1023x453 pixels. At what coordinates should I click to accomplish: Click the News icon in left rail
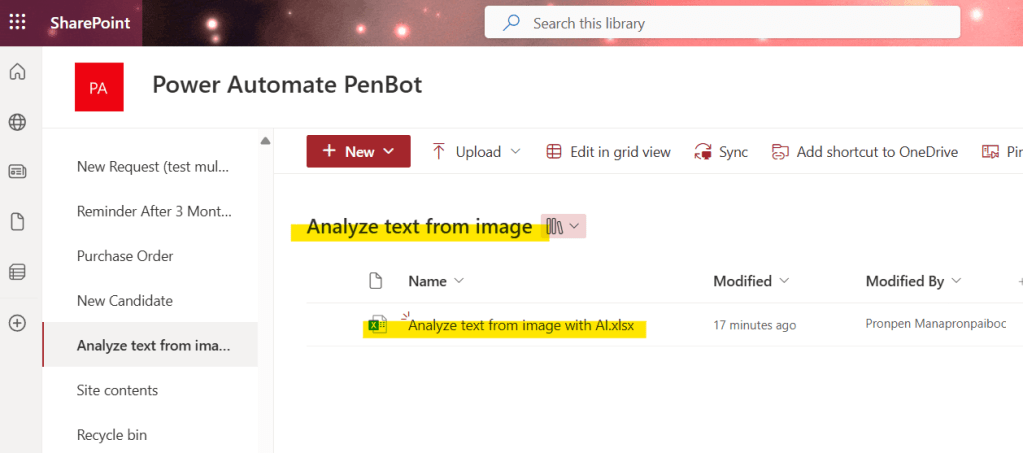click(x=17, y=172)
